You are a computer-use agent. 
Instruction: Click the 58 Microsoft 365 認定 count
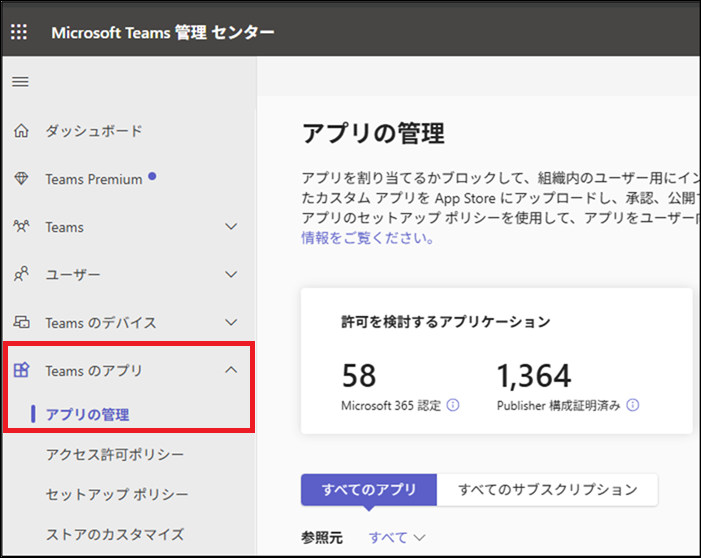point(359,376)
